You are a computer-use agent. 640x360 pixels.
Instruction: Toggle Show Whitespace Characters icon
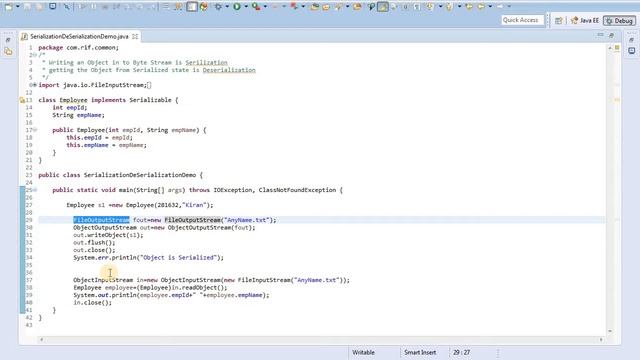pyautogui.click(x=417, y=7)
